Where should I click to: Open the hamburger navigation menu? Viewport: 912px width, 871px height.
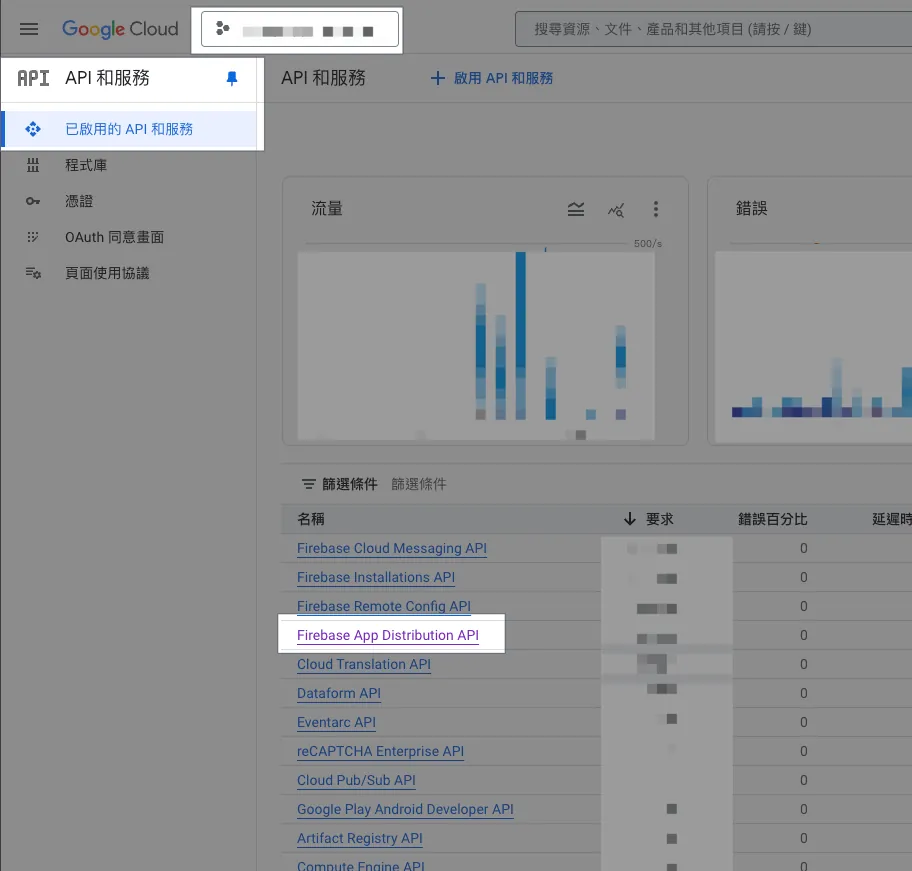click(x=29, y=29)
